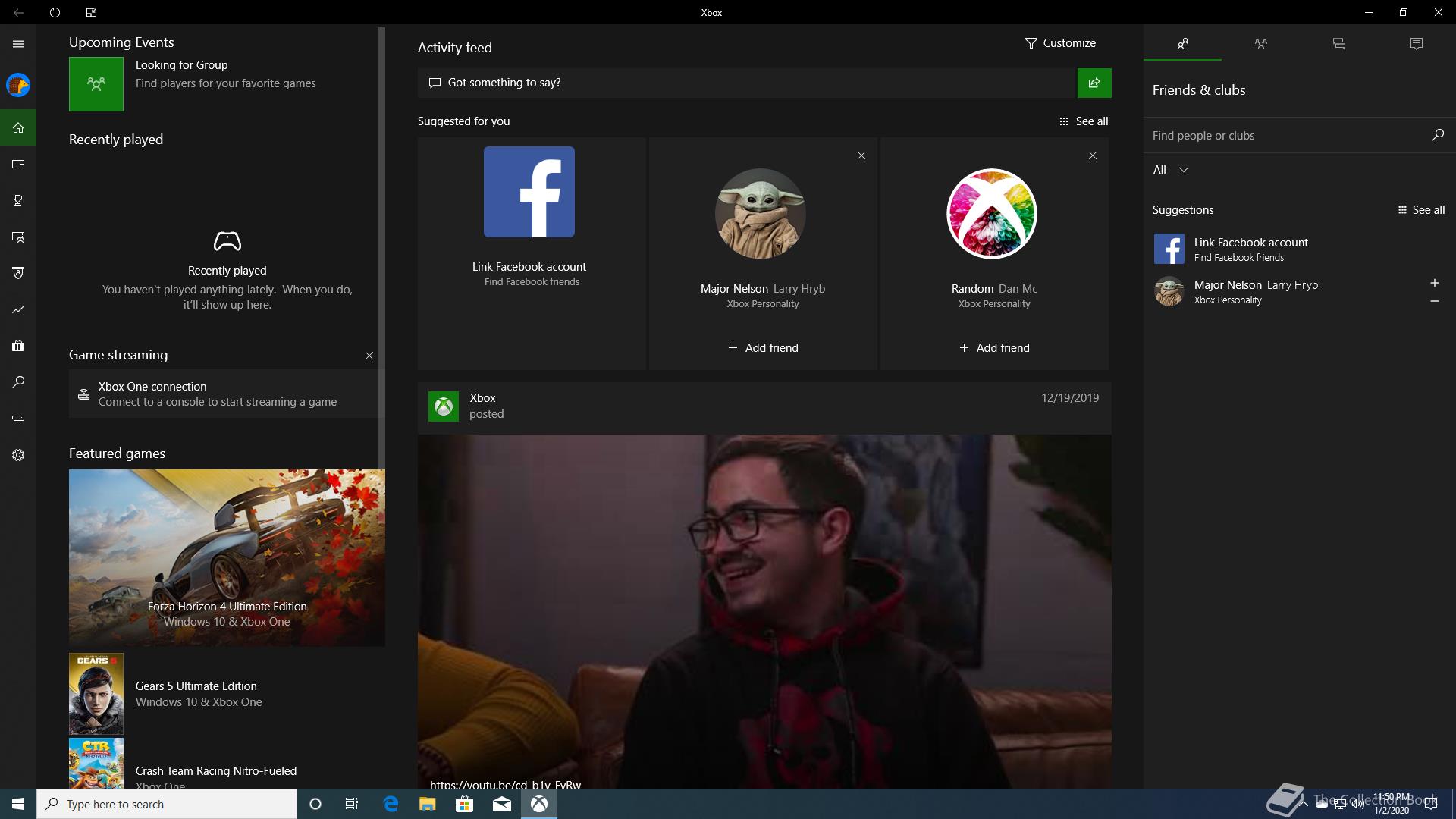
Task: Go to the Home sidebar icon
Action: [18, 127]
